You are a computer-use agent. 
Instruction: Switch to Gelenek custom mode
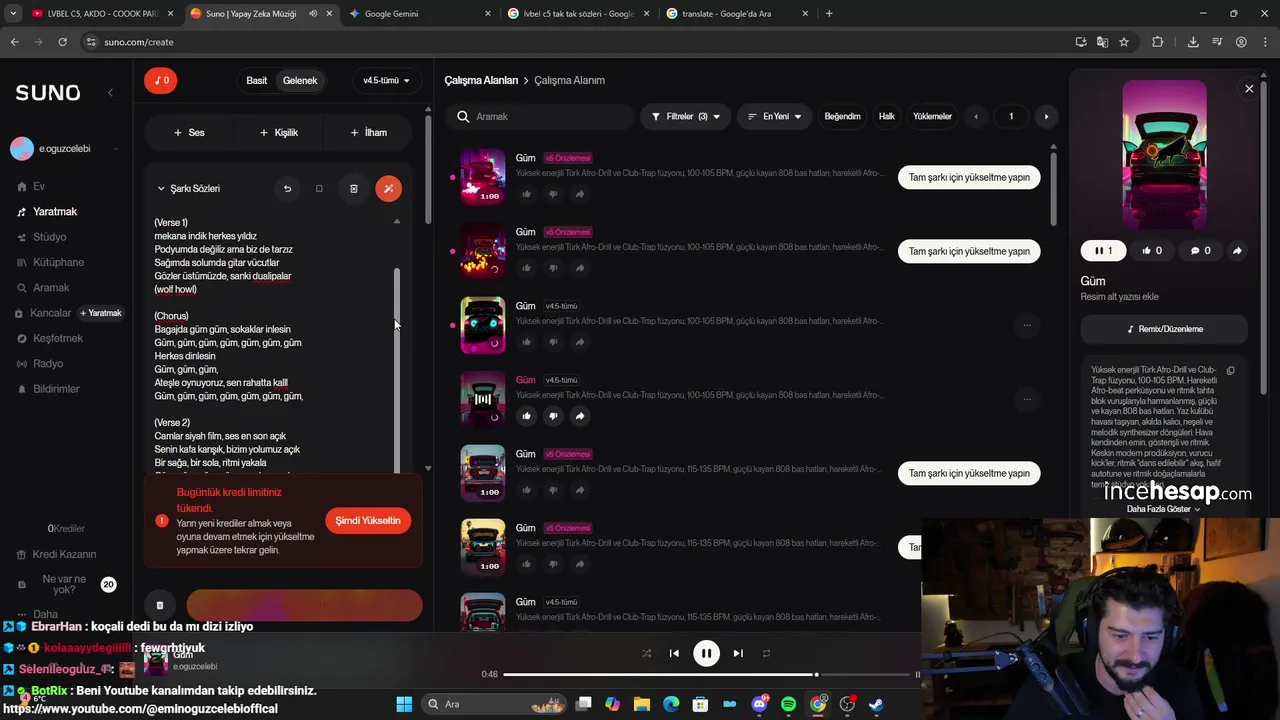[x=300, y=80]
